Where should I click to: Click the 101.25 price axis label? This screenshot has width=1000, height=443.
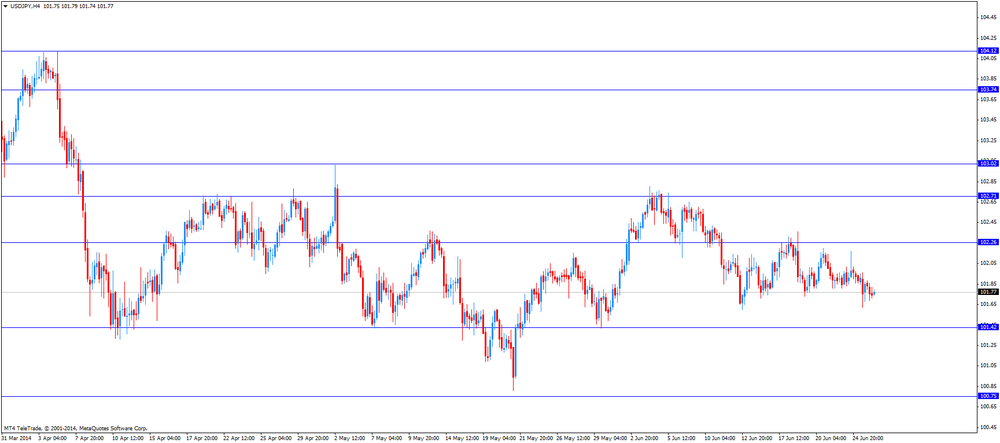988,344
